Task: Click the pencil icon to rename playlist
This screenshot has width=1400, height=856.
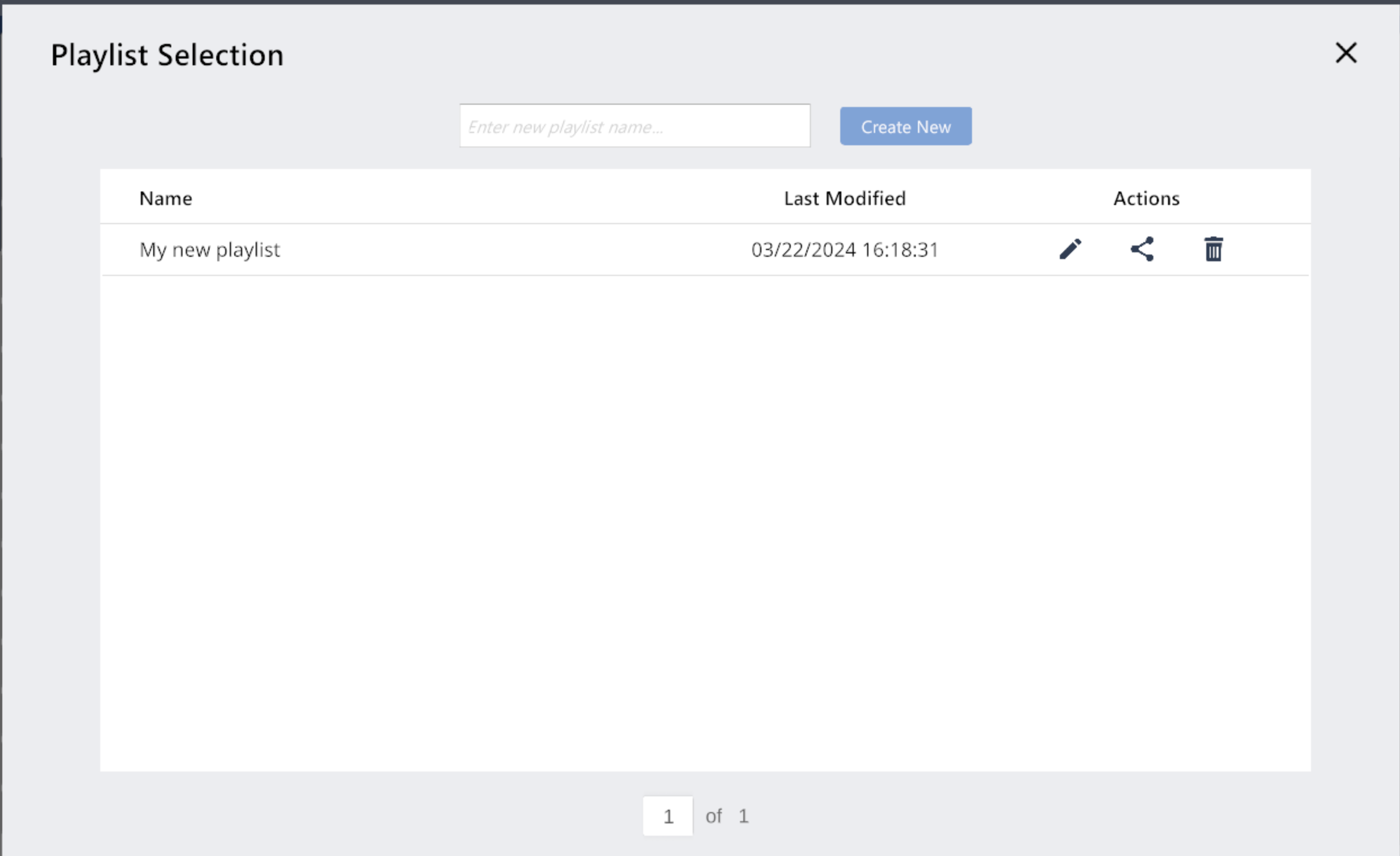Action: point(1071,249)
